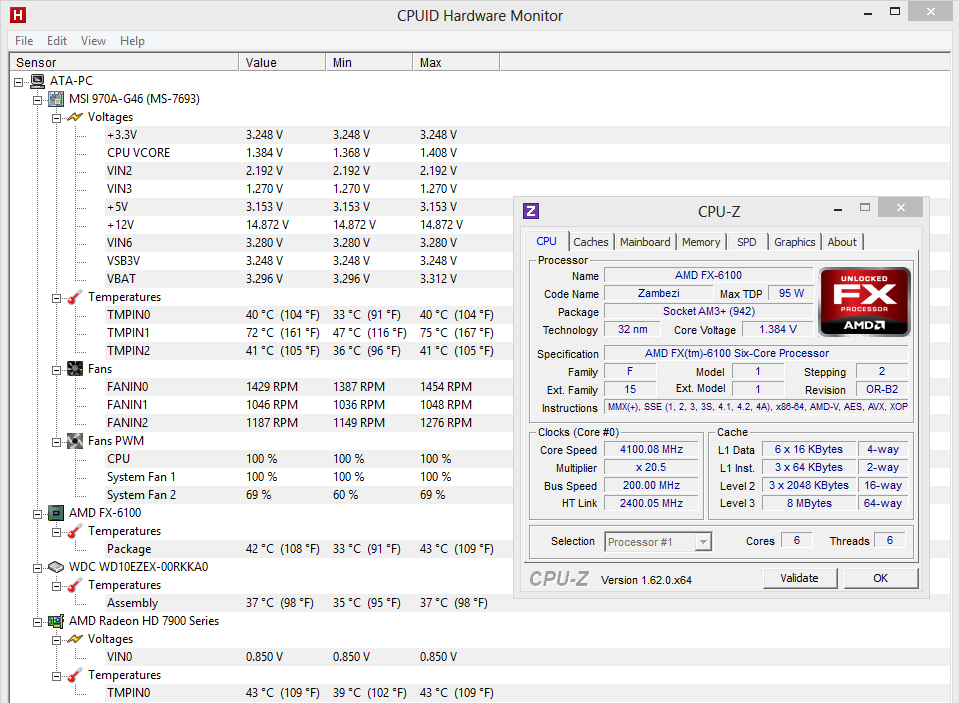
Task: Click the AMD FX Unlocked processor logo
Action: [x=864, y=302]
